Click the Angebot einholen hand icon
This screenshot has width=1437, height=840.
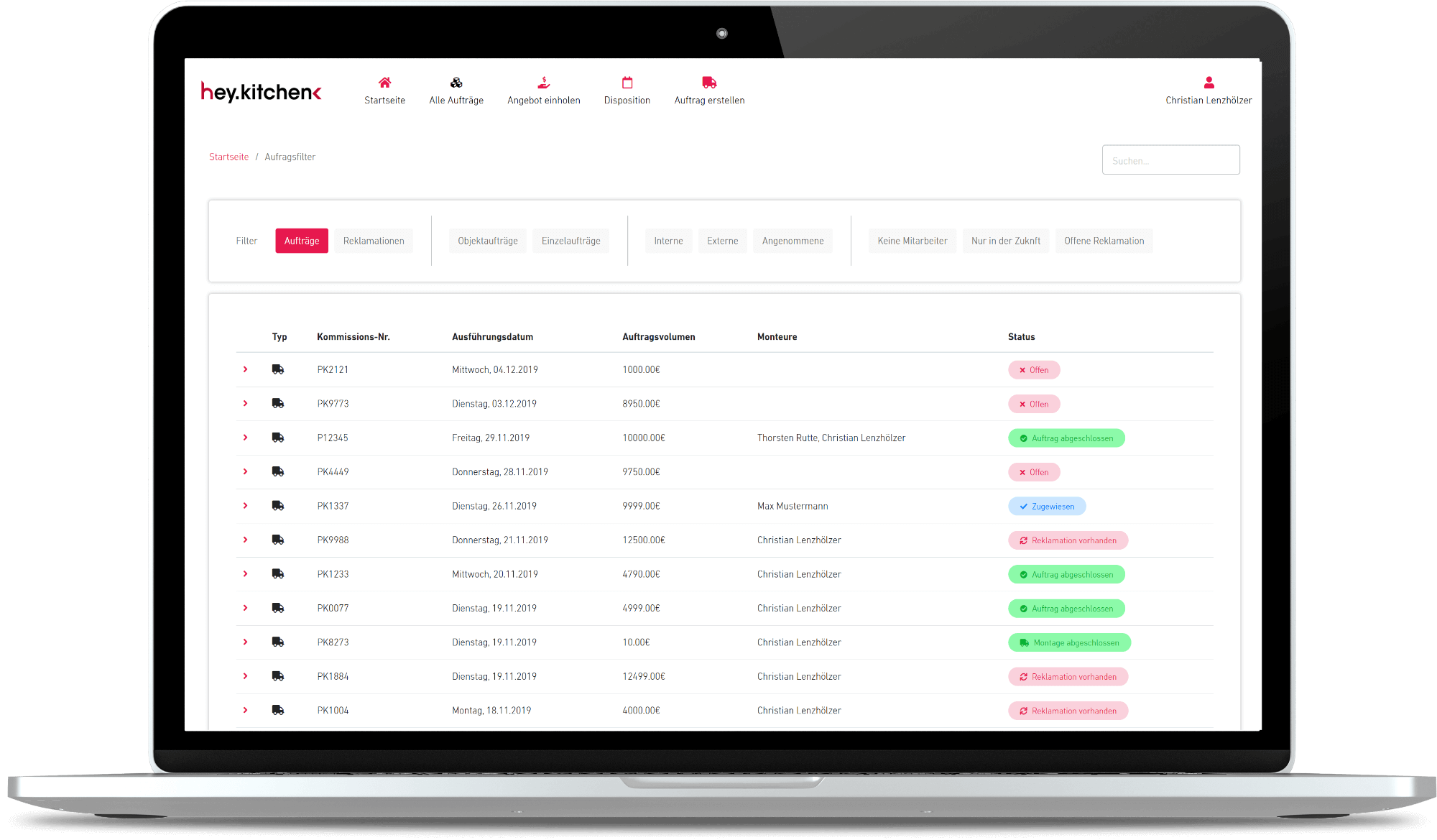pyautogui.click(x=544, y=83)
